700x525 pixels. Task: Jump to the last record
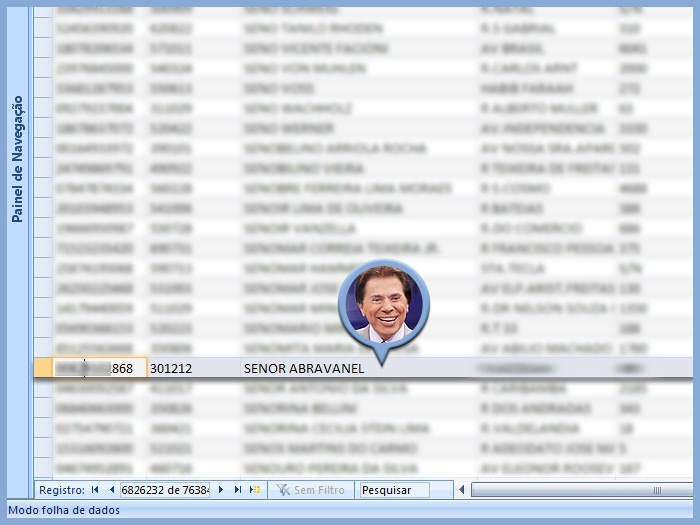pos(238,490)
